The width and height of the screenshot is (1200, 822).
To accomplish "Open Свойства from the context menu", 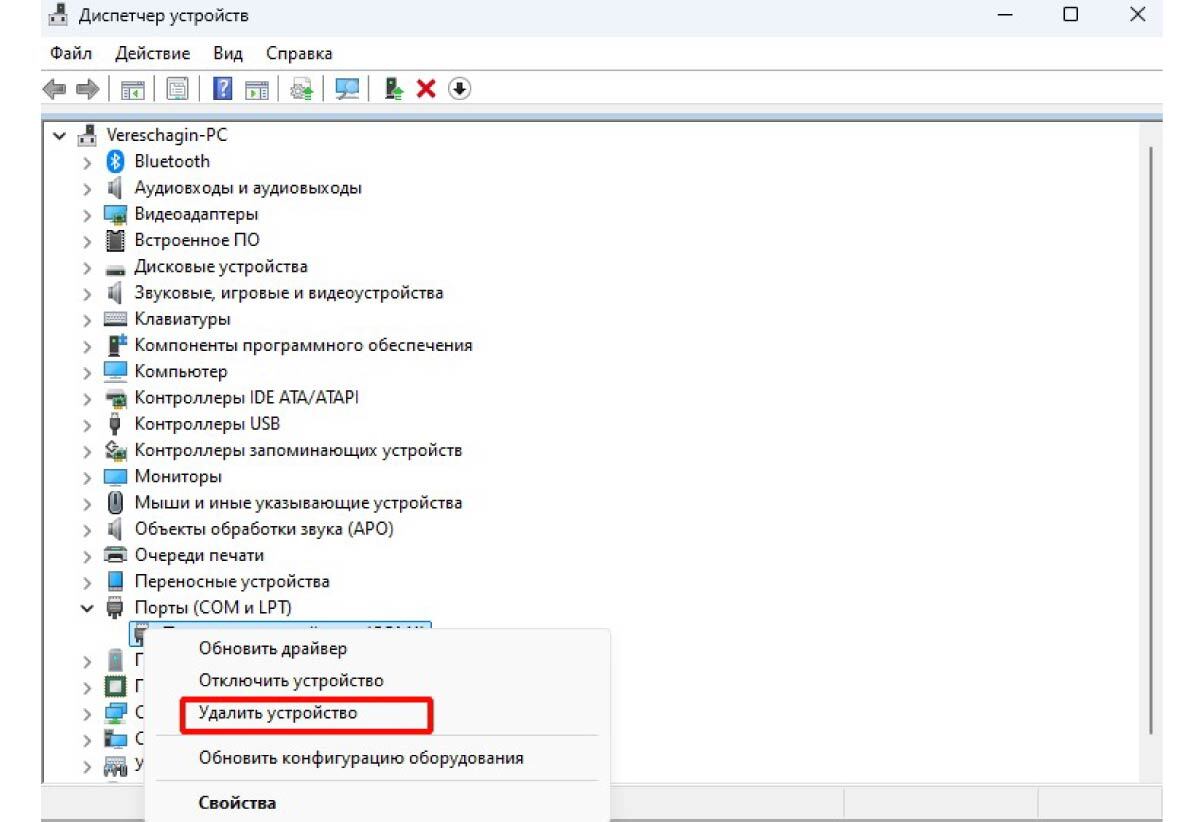I will [x=237, y=803].
